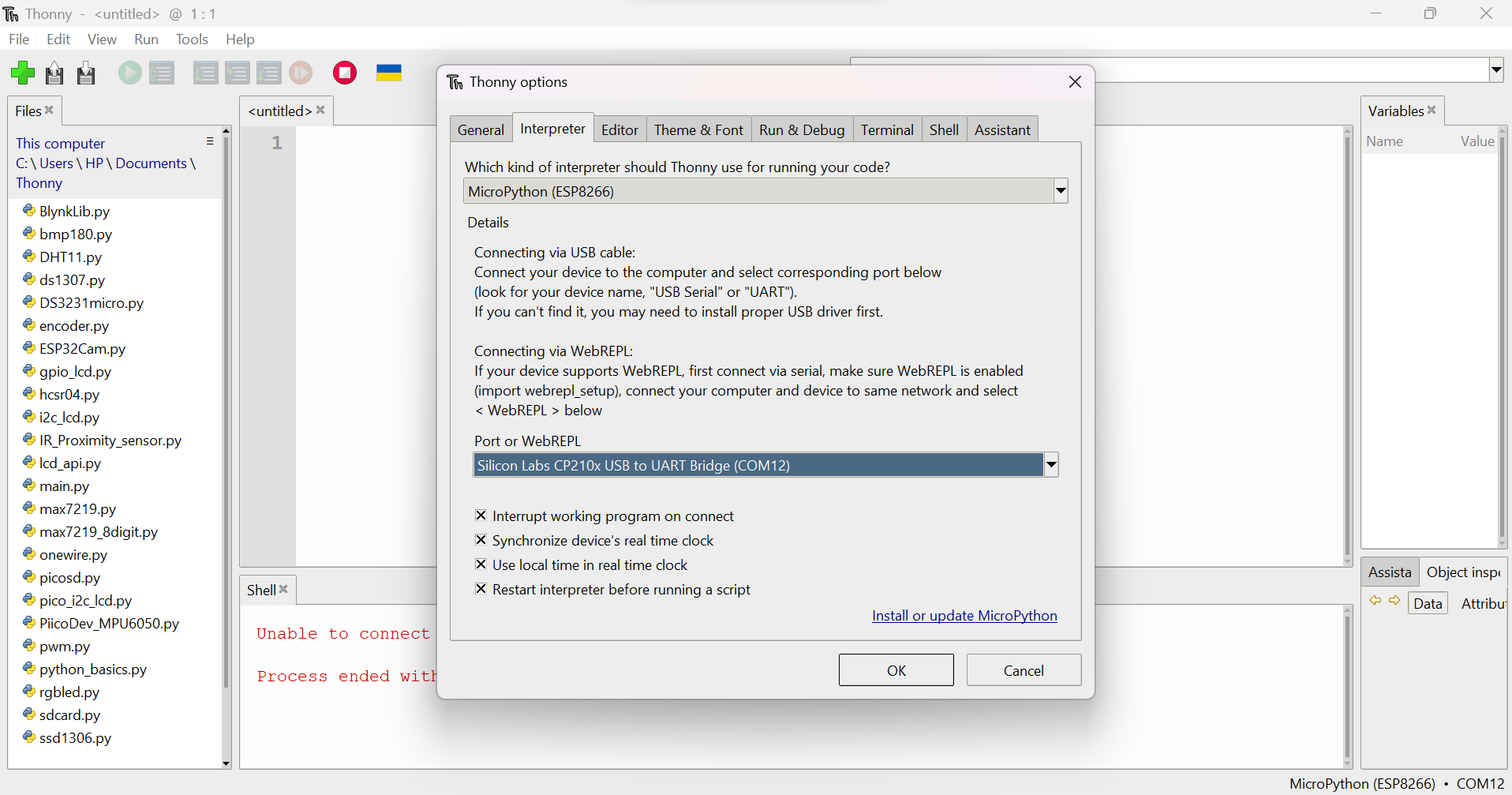
Task: Click the Documents path link in Files
Action: point(152,163)
